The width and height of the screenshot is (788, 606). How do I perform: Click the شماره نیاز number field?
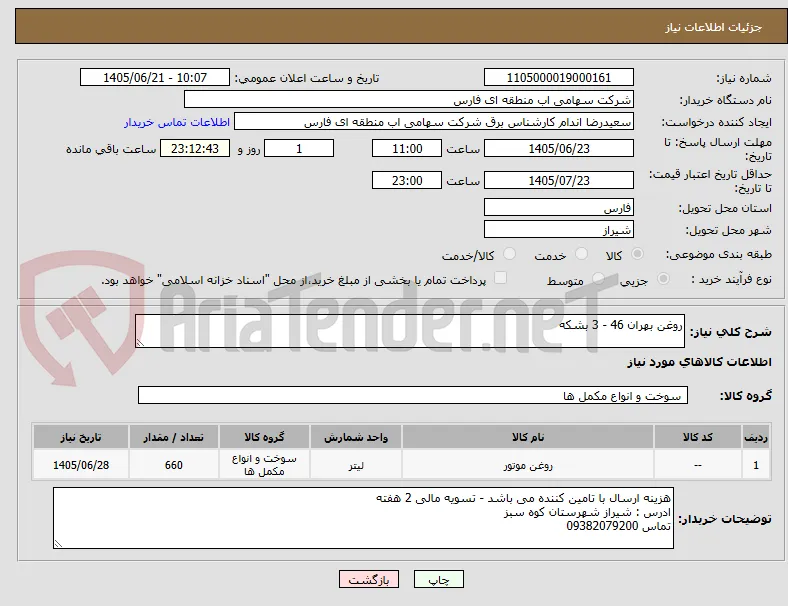558,78
